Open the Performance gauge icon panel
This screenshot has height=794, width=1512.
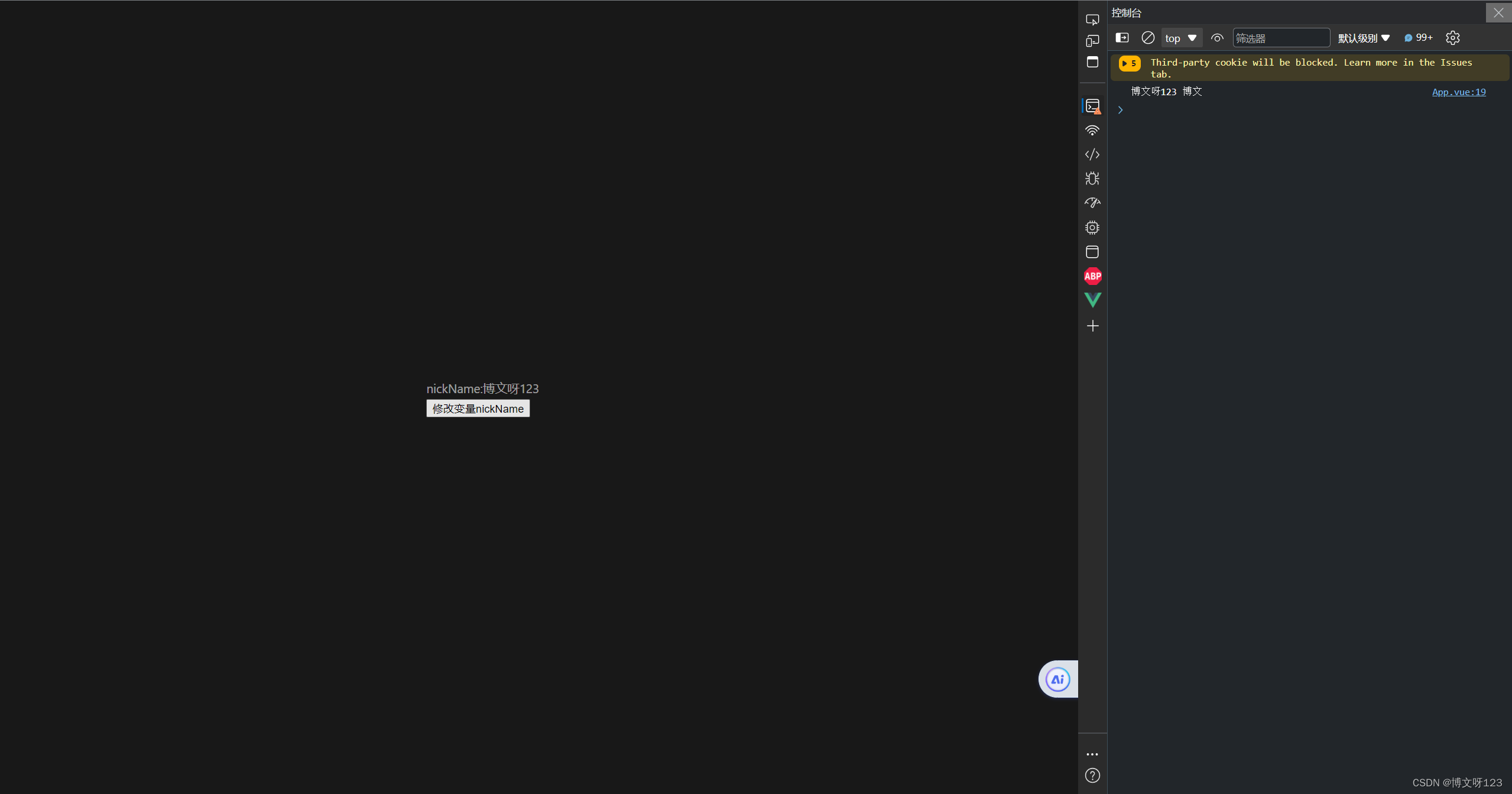(x=1092, y=203)
